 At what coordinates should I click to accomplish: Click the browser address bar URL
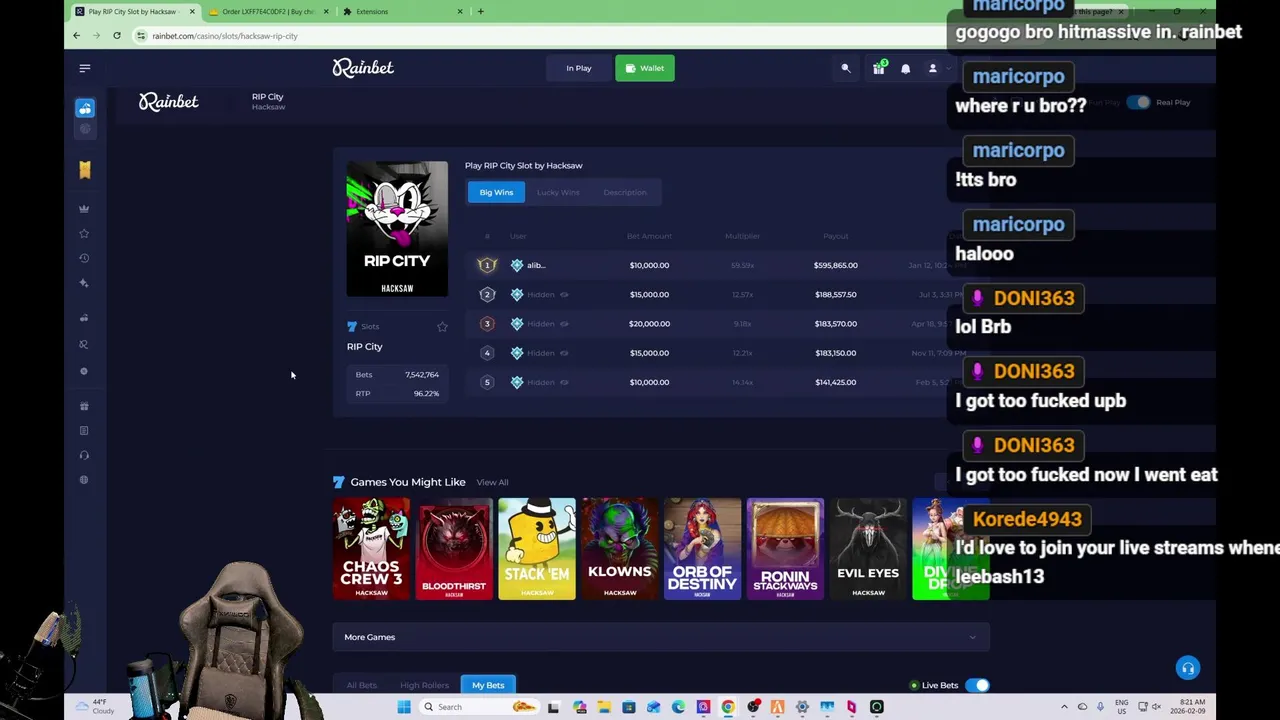click(x=225, y=36)
